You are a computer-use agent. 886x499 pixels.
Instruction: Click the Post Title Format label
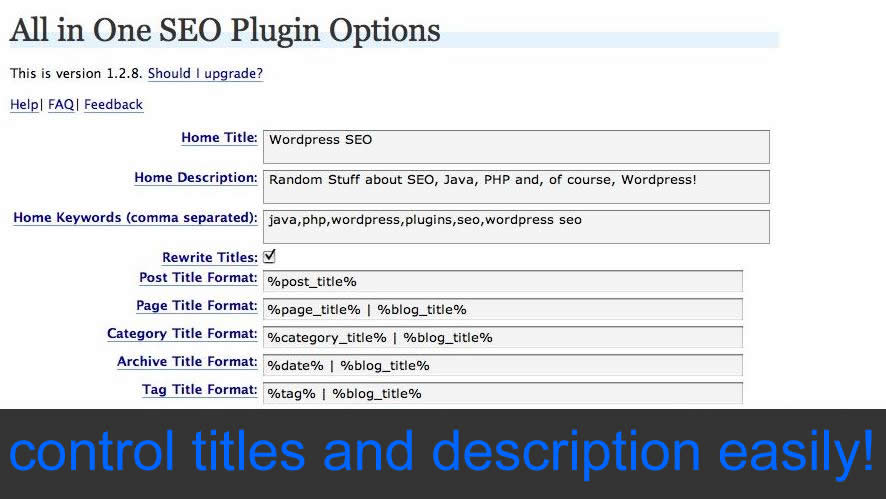tap(198, 278)
